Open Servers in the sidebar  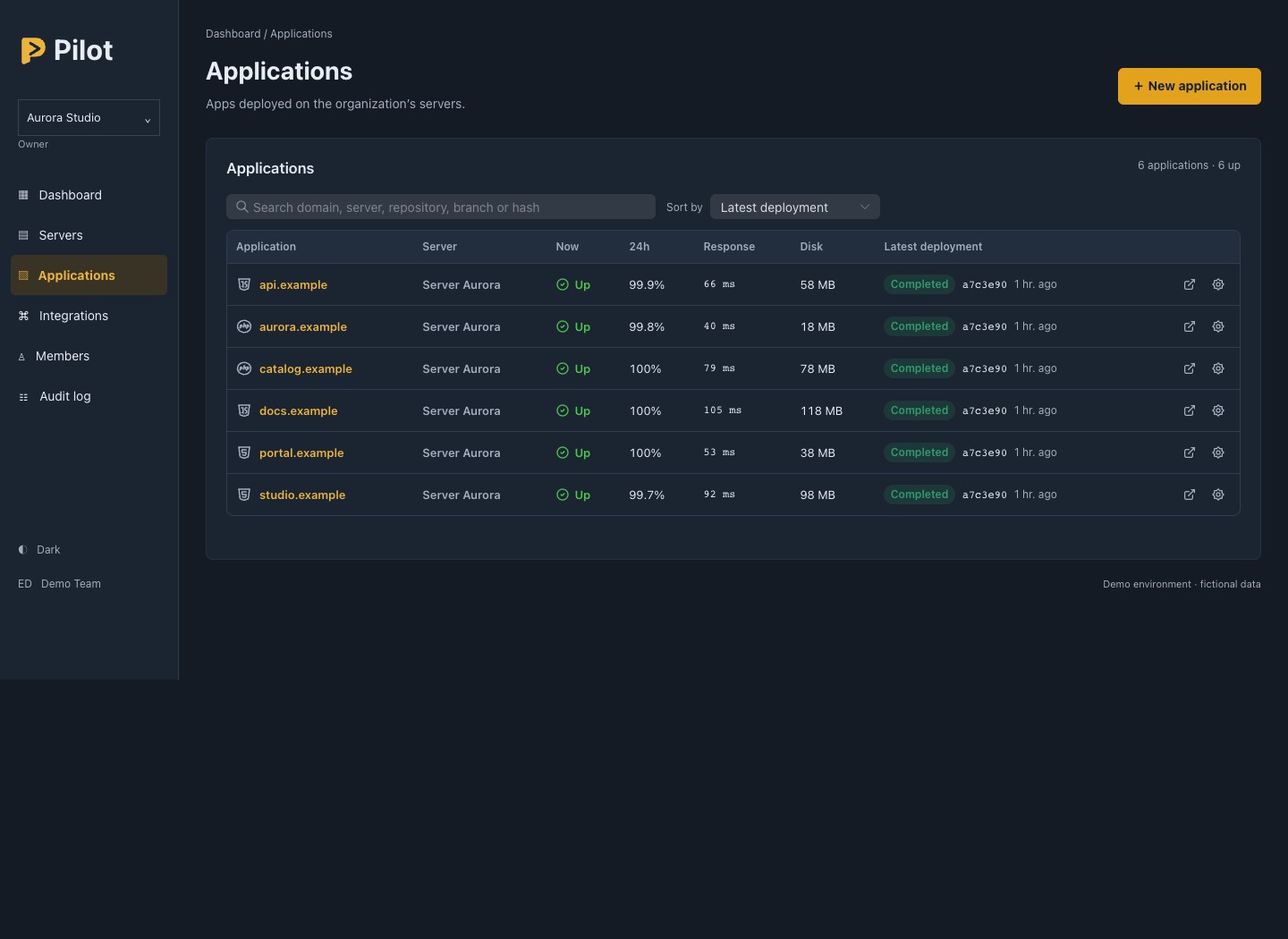pyautogui.click(x=89, y=235)
